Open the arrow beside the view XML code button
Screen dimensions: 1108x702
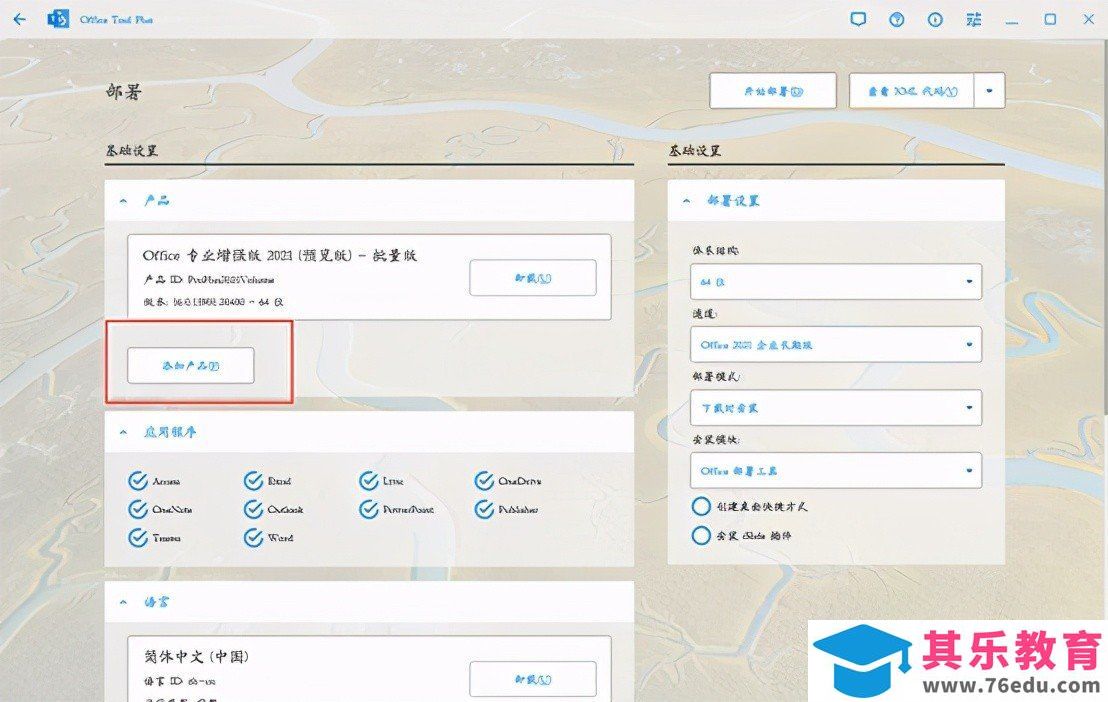coord(989,90)
